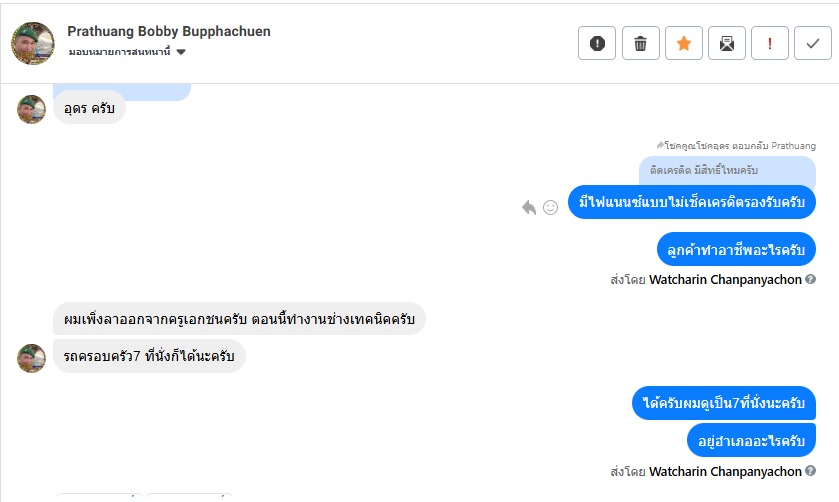
Task: Click the spam report octagon icon
Action: coord(597,43)
